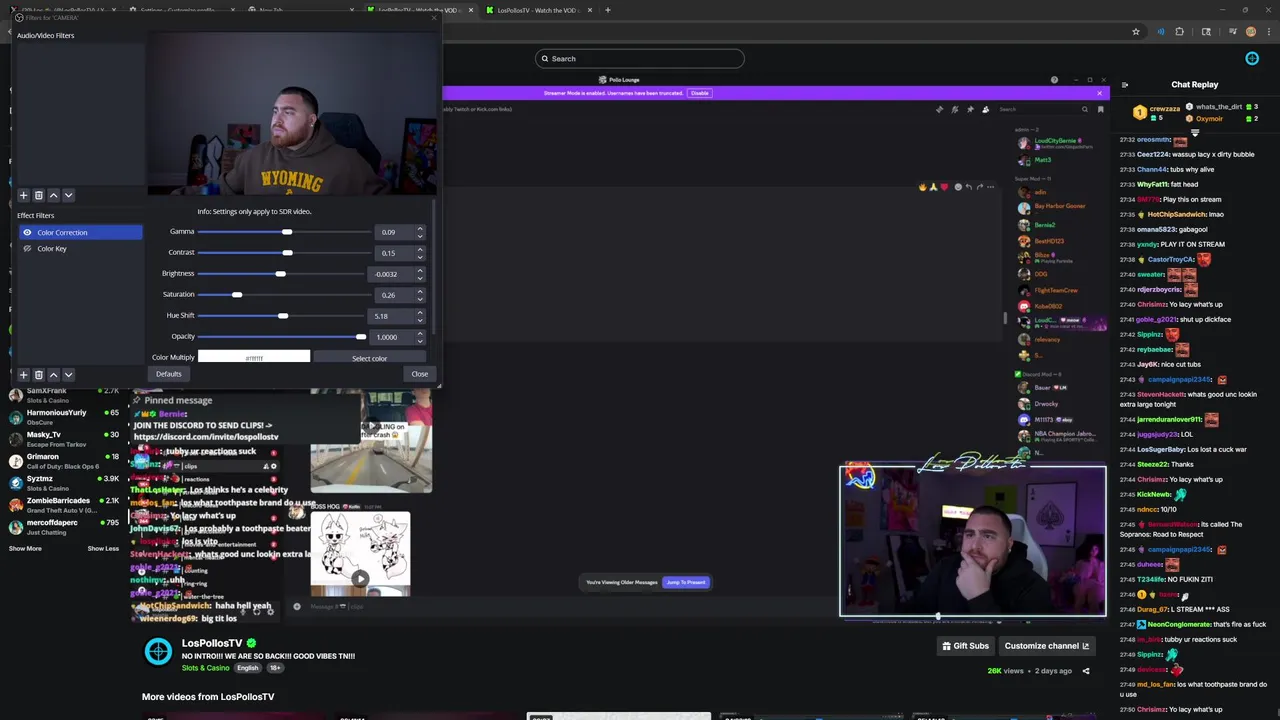Reset filter with Defaults button
Image resolution: width=1280 pixels, height=720 pixels.
pyautogui.click(x=168, y=374)
